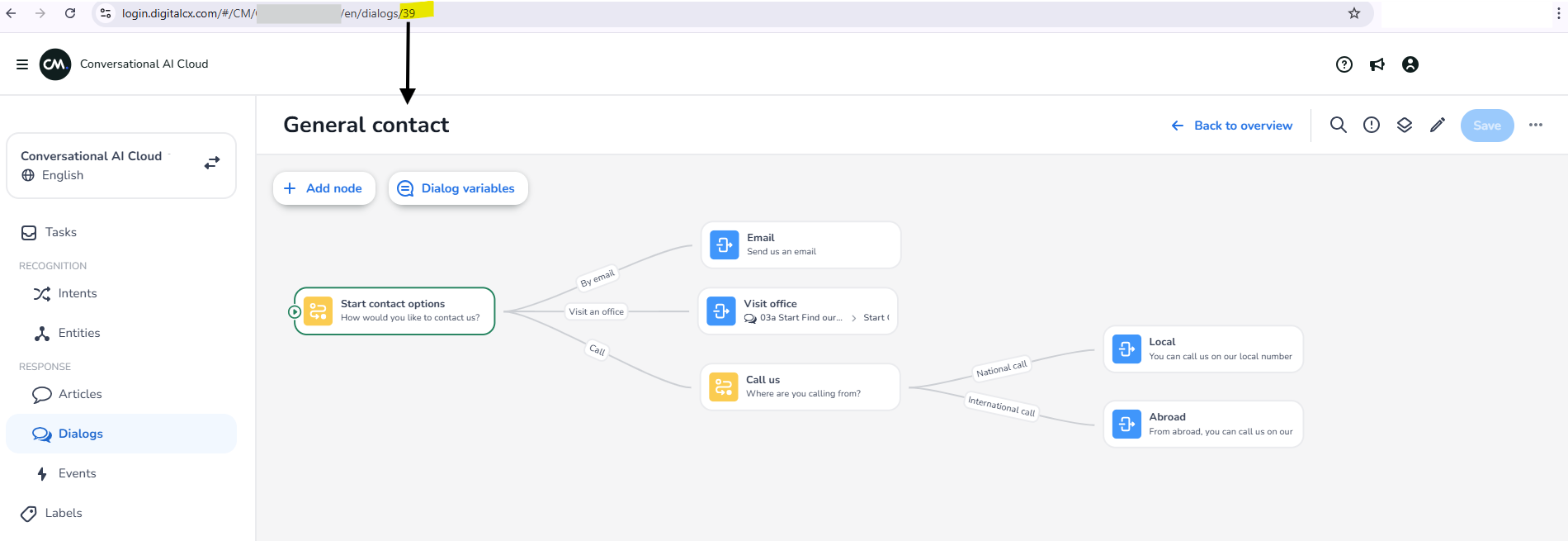Open Entities in the sidebar
Viewport: 1568px width, 541px height.
(78, 333)
